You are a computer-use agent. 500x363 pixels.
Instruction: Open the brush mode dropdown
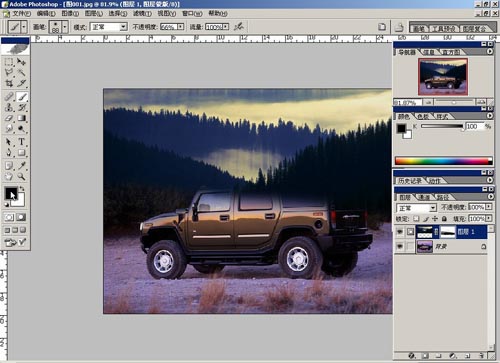click(123, 27)
